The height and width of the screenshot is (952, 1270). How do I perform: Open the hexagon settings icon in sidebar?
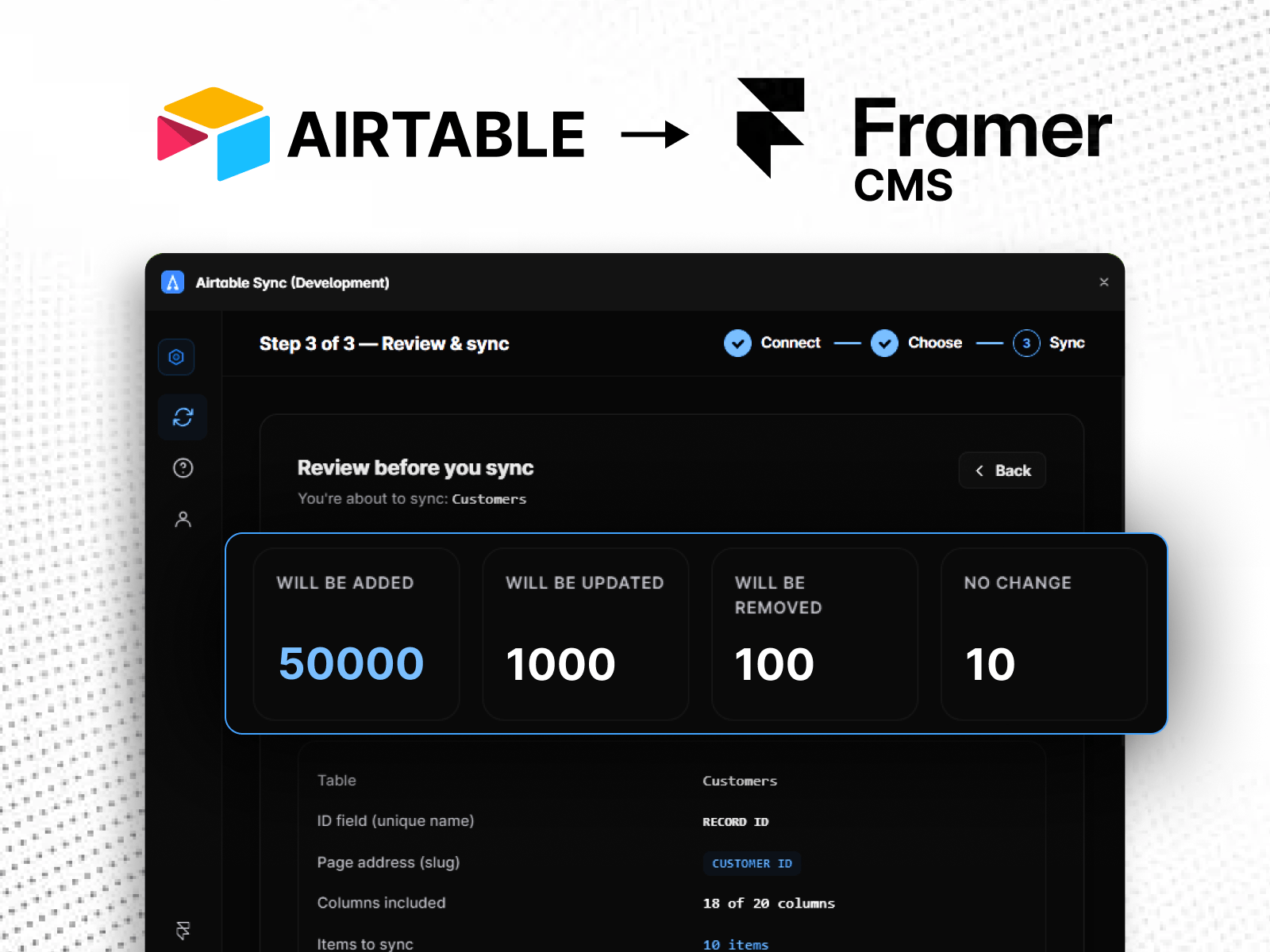coord(176,357)
